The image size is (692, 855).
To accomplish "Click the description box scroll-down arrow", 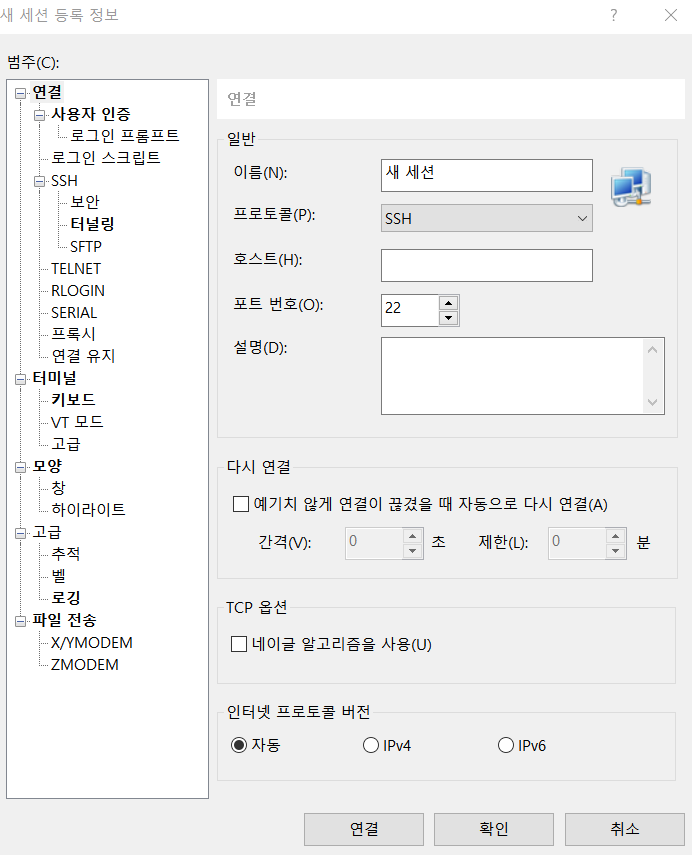I will pyautogui.click(x=653, y=402).
